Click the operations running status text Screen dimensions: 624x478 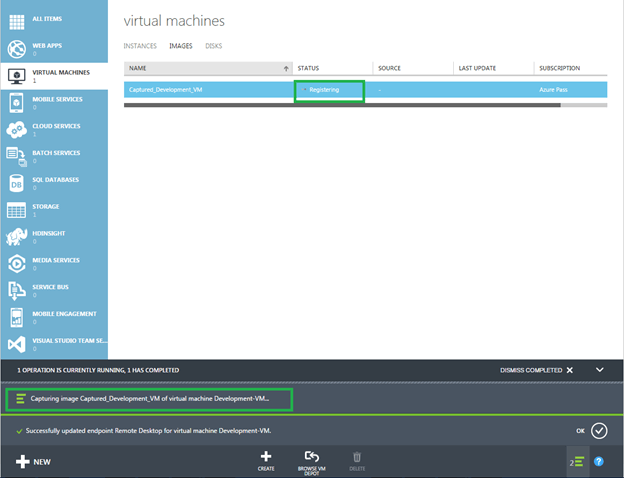98,370
